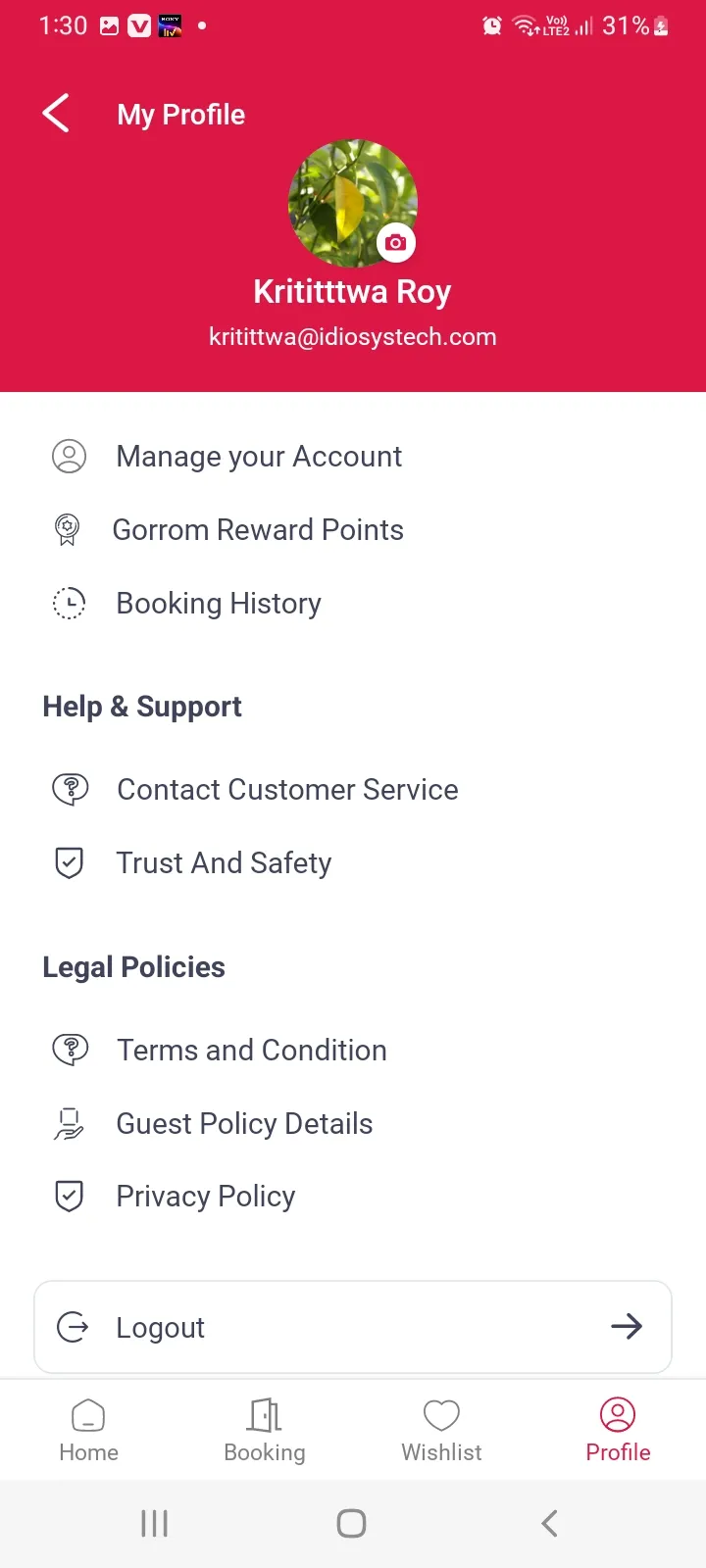
Task: Open the profile picture thumbnail
Action: 352,203
